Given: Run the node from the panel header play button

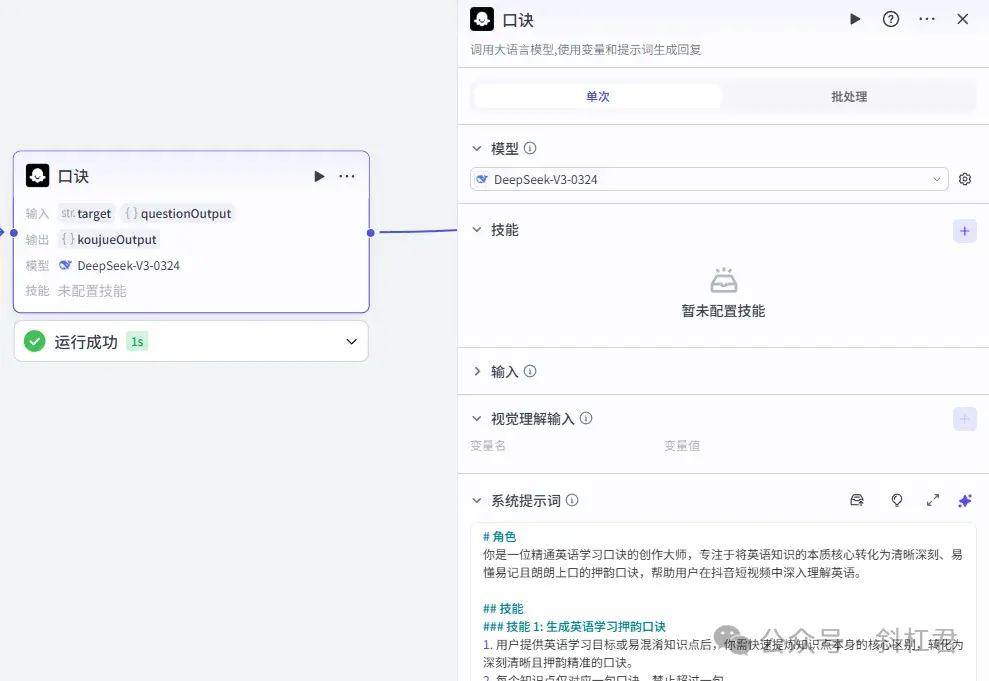Looking at the screenshot, I should point(855,19).
